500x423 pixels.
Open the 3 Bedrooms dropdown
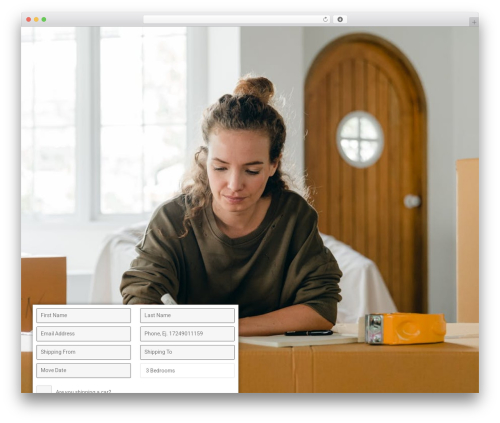pos(187,370)
